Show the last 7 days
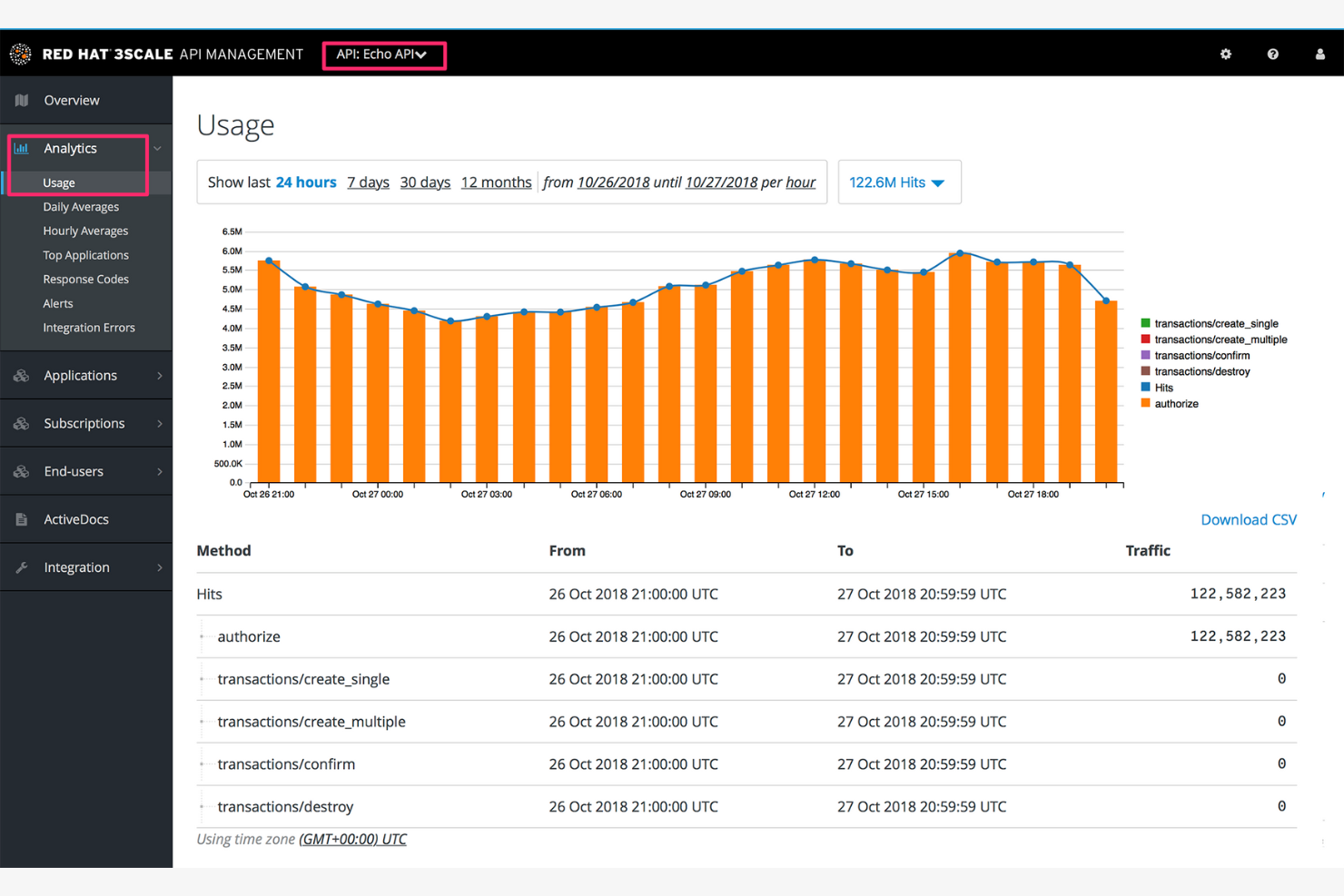 [x=368, y=182]
